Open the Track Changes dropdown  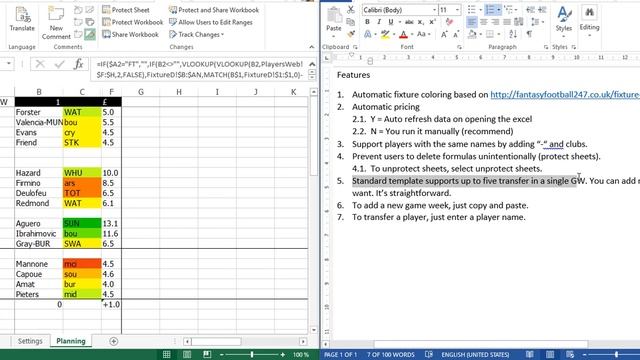[196, 34]
